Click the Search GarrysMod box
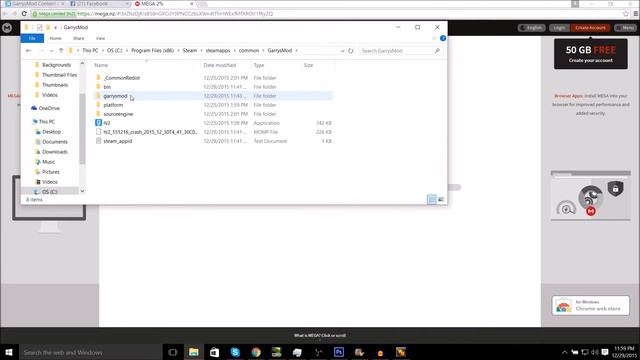This screenshot has height=360, width=640. [400, 51]
